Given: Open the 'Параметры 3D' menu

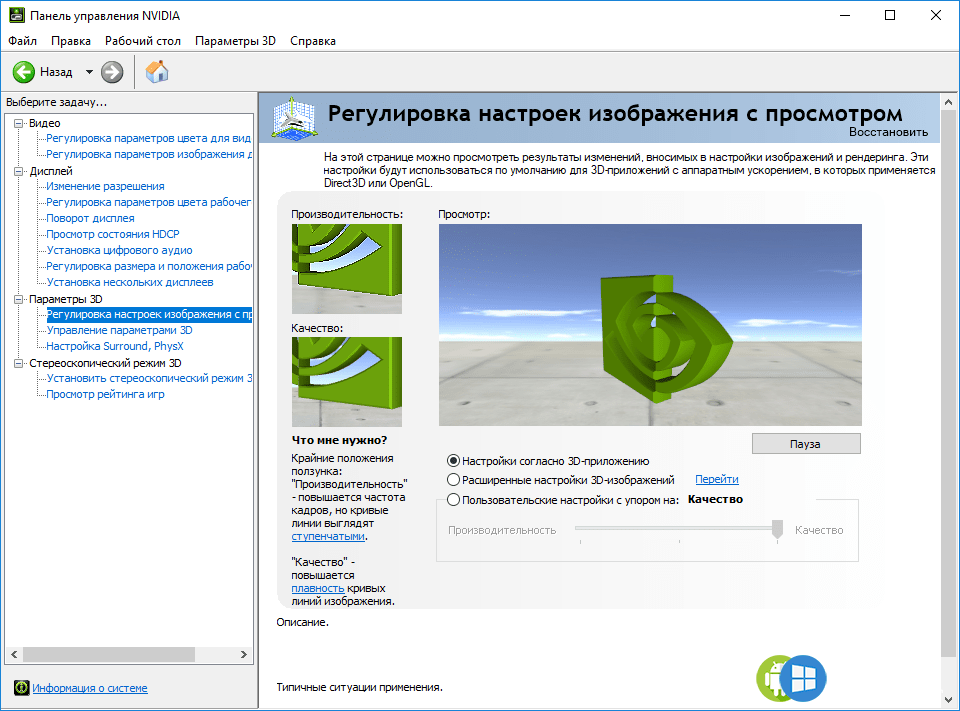Looking at the screenshot, I should click(235, 41).
